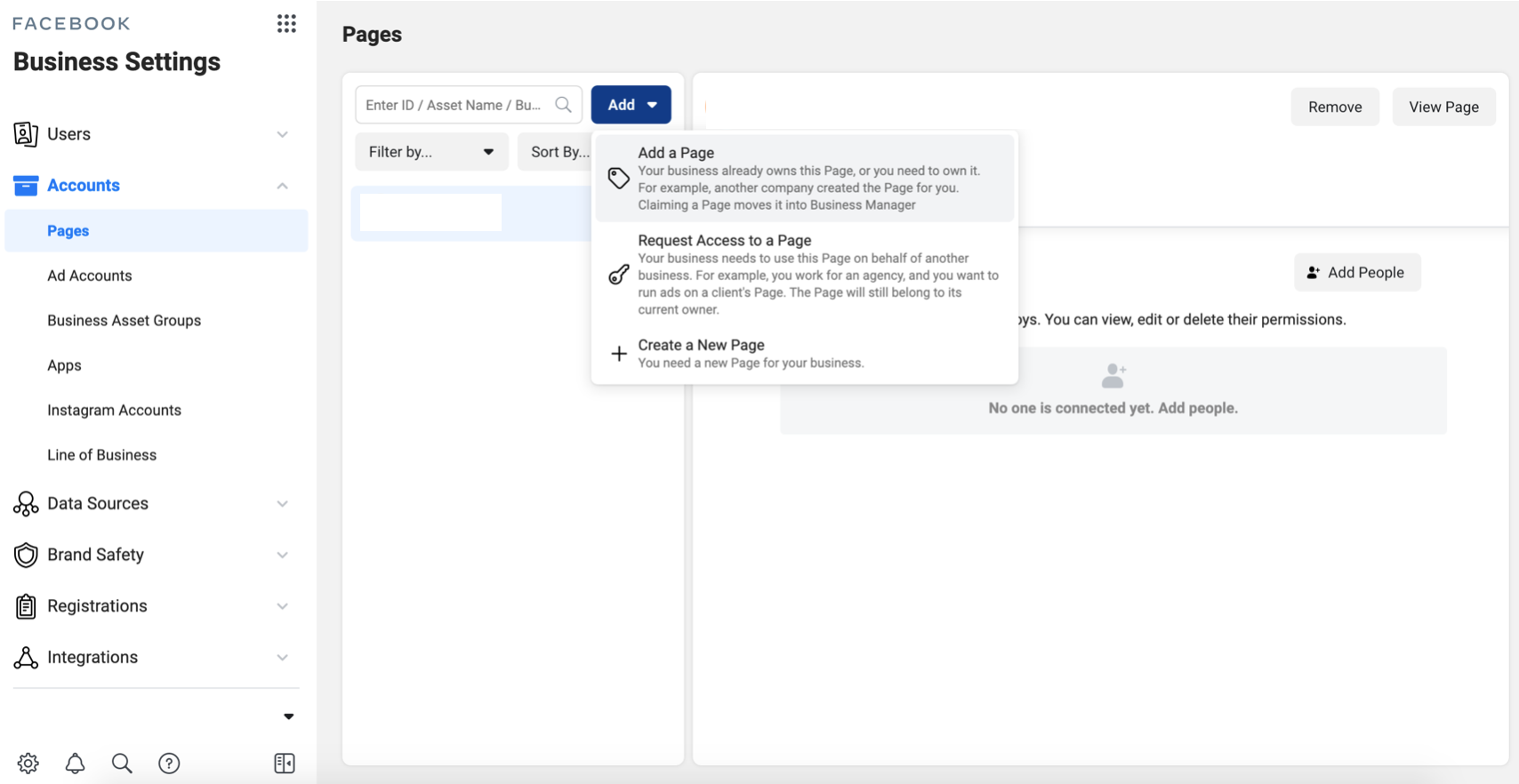Open notifications bell icon
The width and height of the screenshot is (1519, 784).
point(76,764)
